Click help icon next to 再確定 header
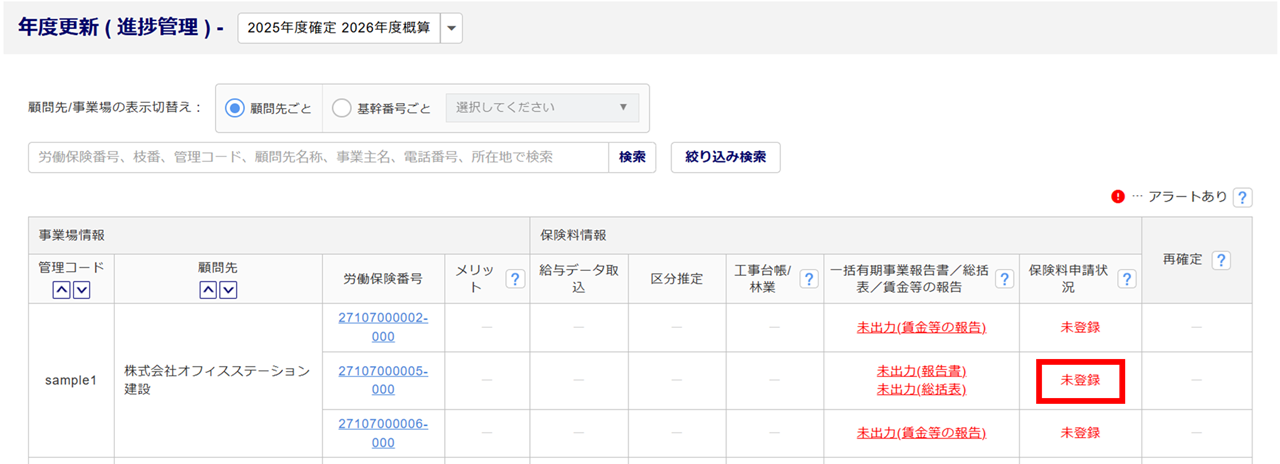This screenshot has height=464, width=1280. (1220, 260)
